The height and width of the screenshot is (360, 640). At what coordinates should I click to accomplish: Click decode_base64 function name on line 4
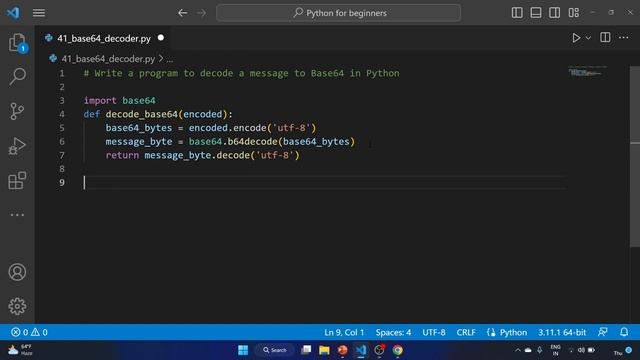142,114
